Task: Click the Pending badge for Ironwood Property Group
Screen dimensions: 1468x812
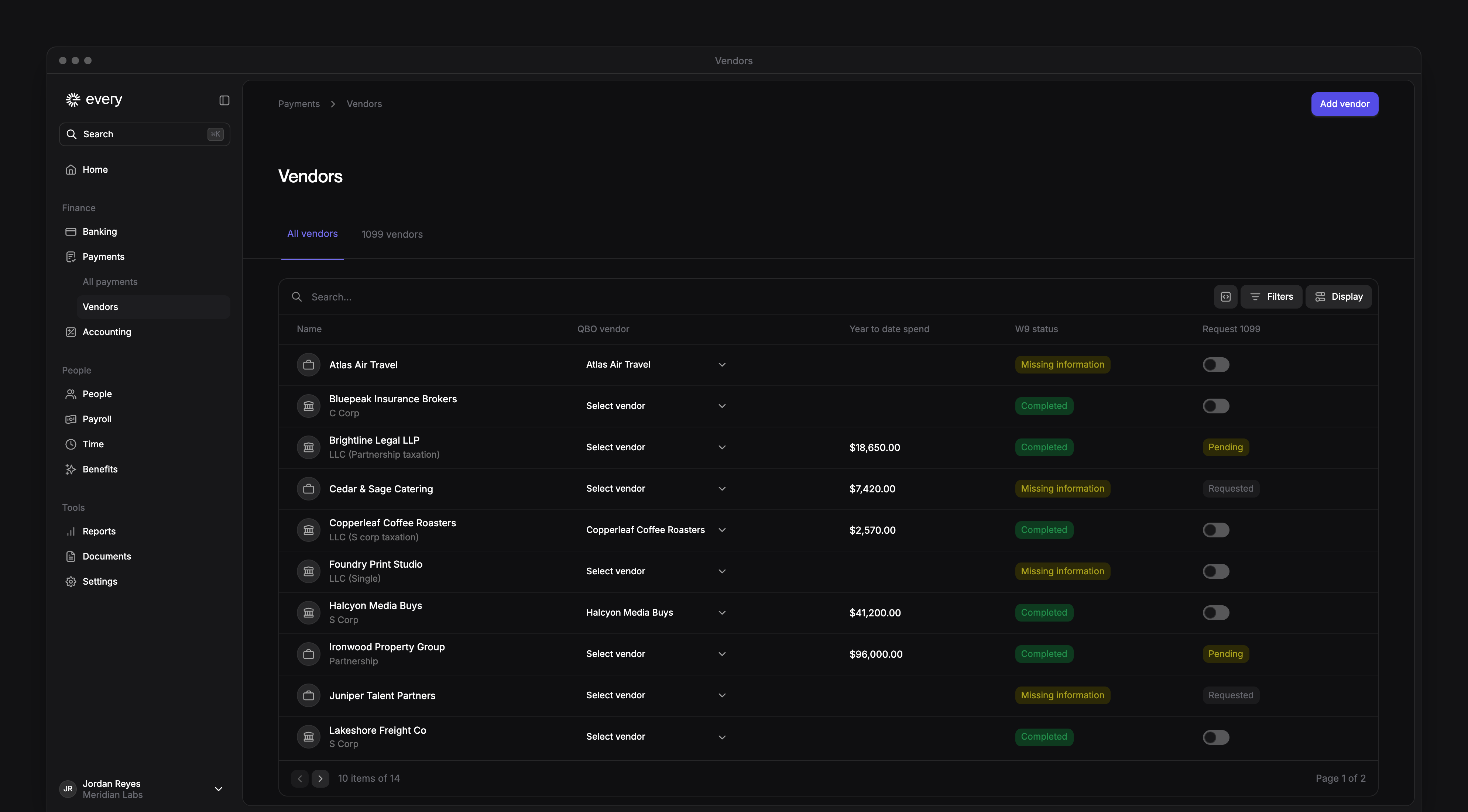Action: click(x=1225, y=654)
